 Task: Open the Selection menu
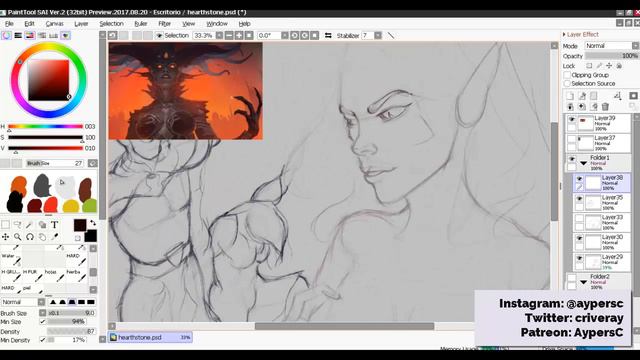[111, 24]
